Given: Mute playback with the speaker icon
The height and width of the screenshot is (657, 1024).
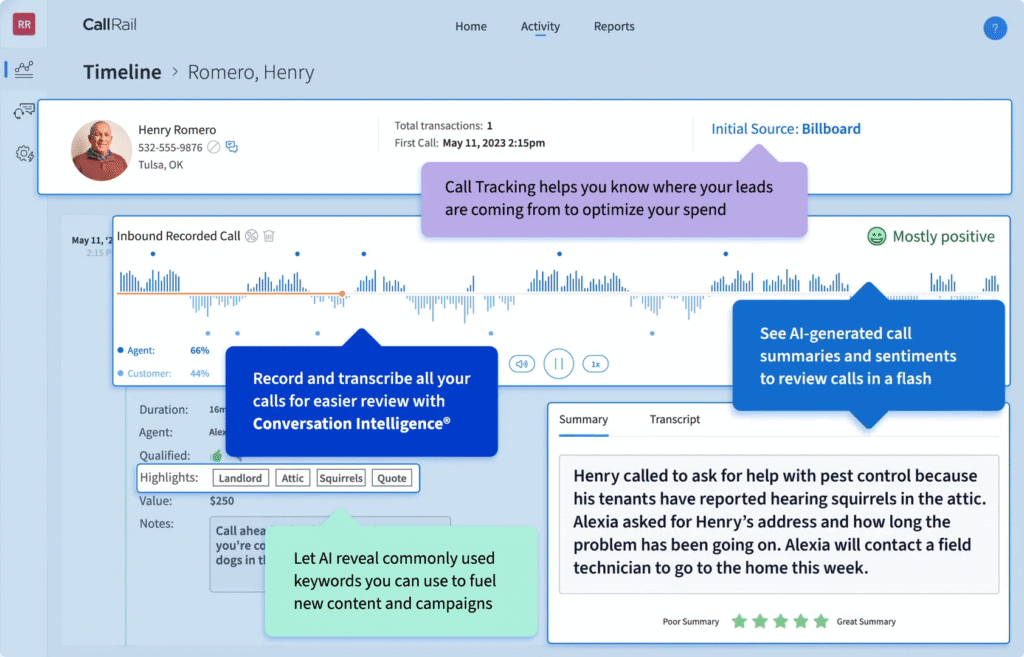Looking at the screenshot, I should click(521, 364).
